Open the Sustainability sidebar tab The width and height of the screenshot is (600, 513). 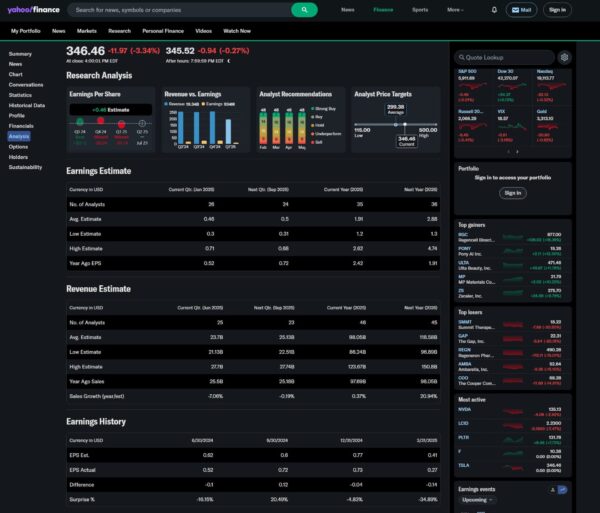tap(25, 167)
